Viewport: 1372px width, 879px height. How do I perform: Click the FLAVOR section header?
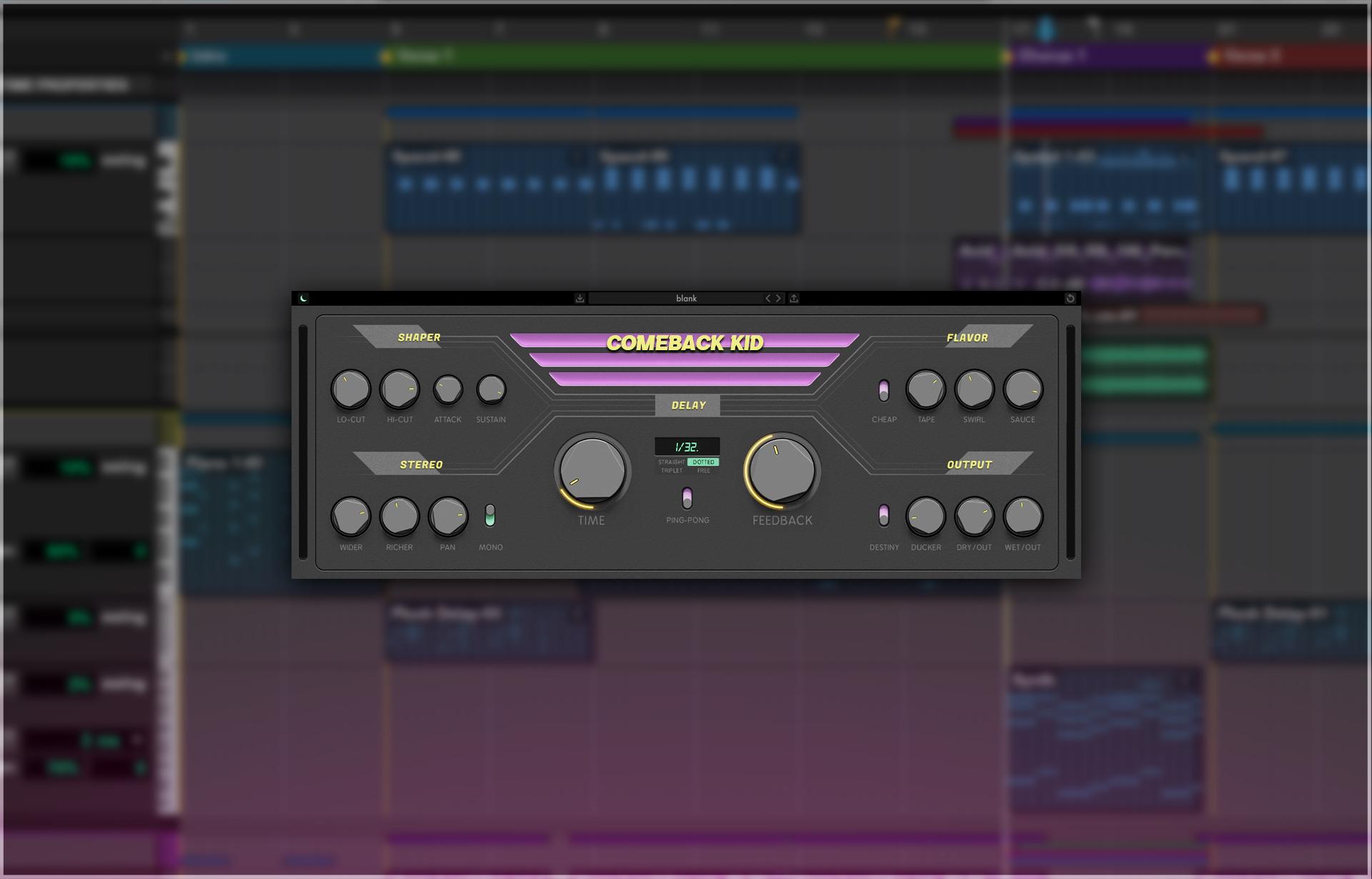pyautogui.click(x=968, y=337)
